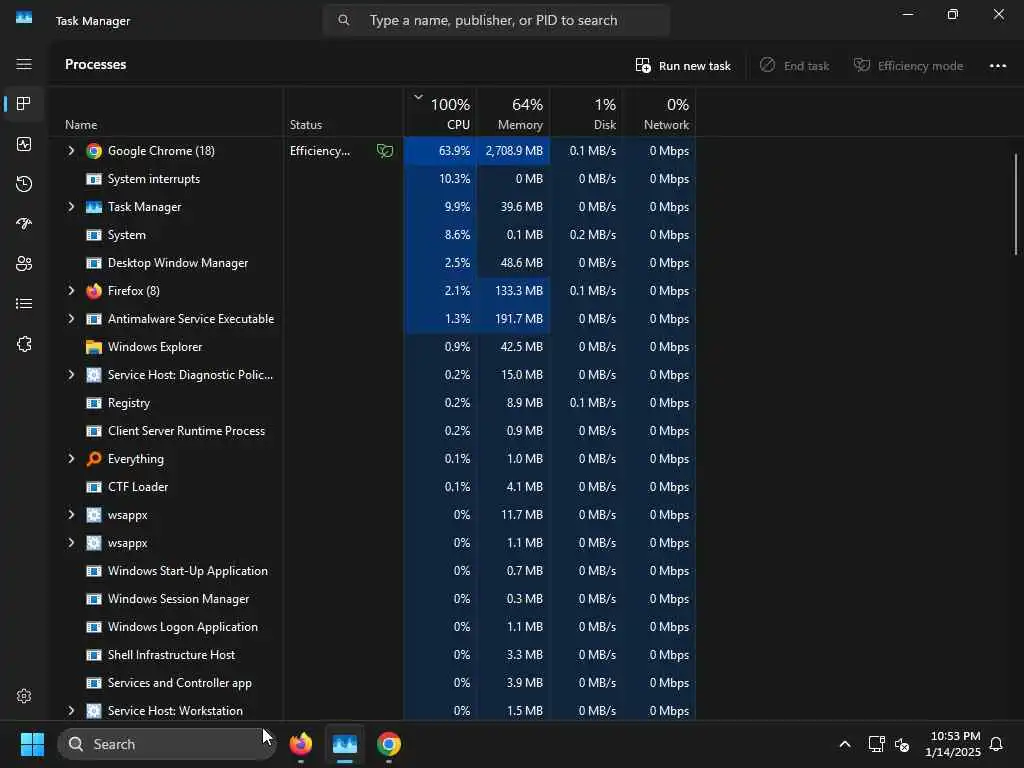Expand the Task Manager process group

pos(71,207)
